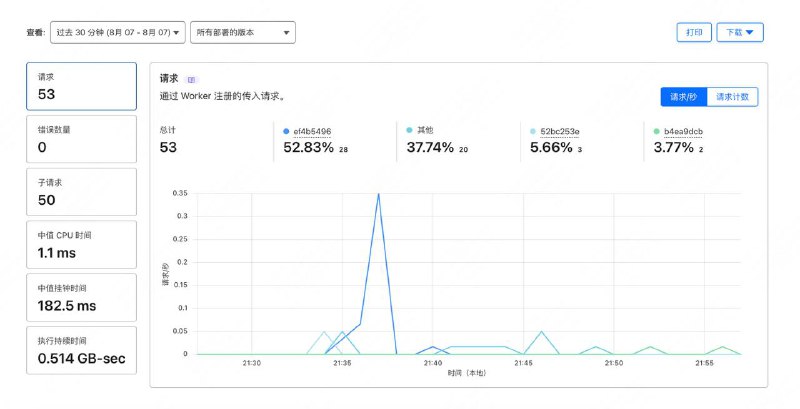Select the 请求 metric card
This screenshot has width=800, height=409.
pos(81,87)
